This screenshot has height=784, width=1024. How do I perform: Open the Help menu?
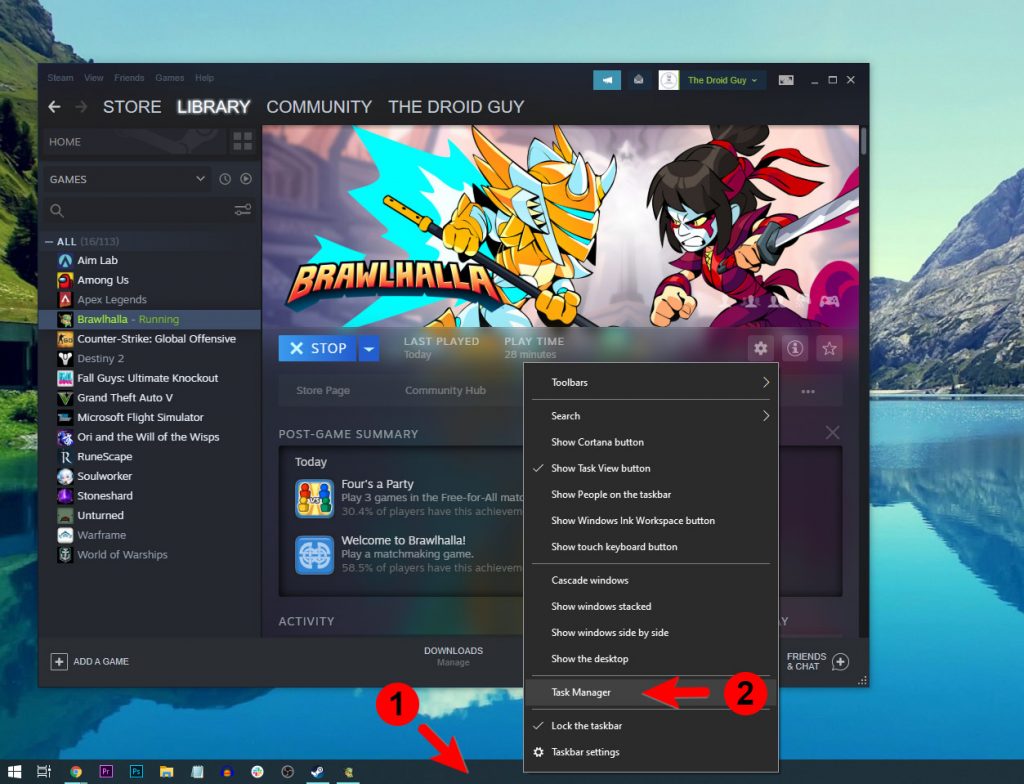(x=204, y=78)
